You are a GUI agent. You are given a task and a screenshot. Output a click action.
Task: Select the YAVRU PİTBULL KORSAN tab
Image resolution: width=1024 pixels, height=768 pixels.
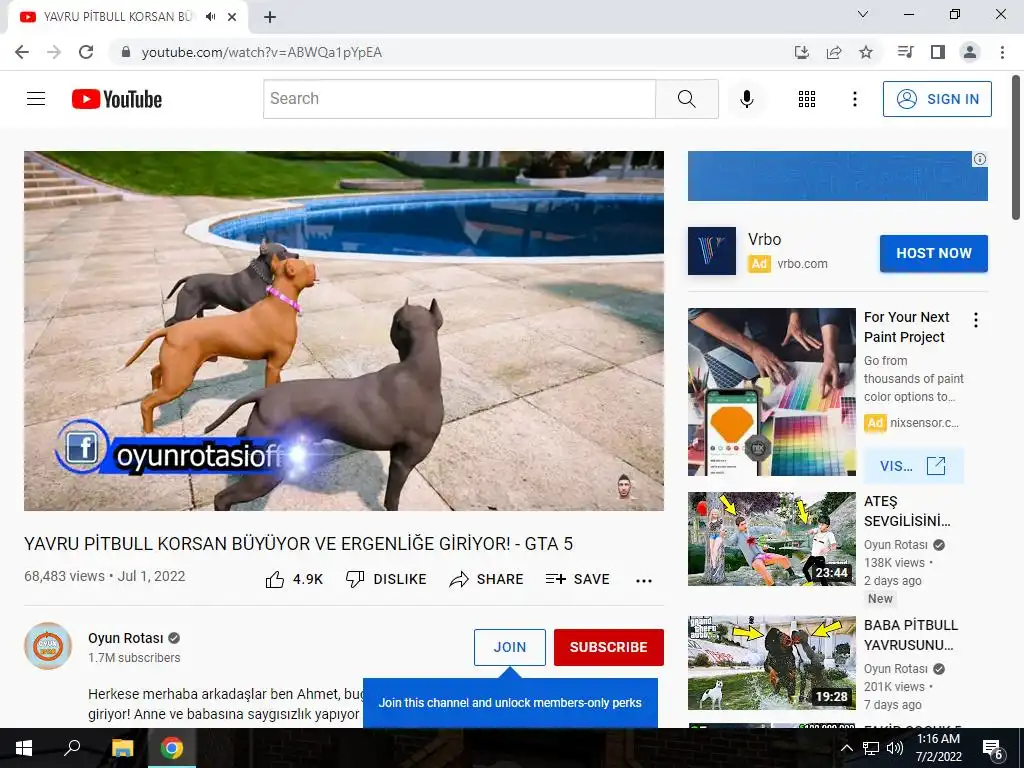point(128,17)
